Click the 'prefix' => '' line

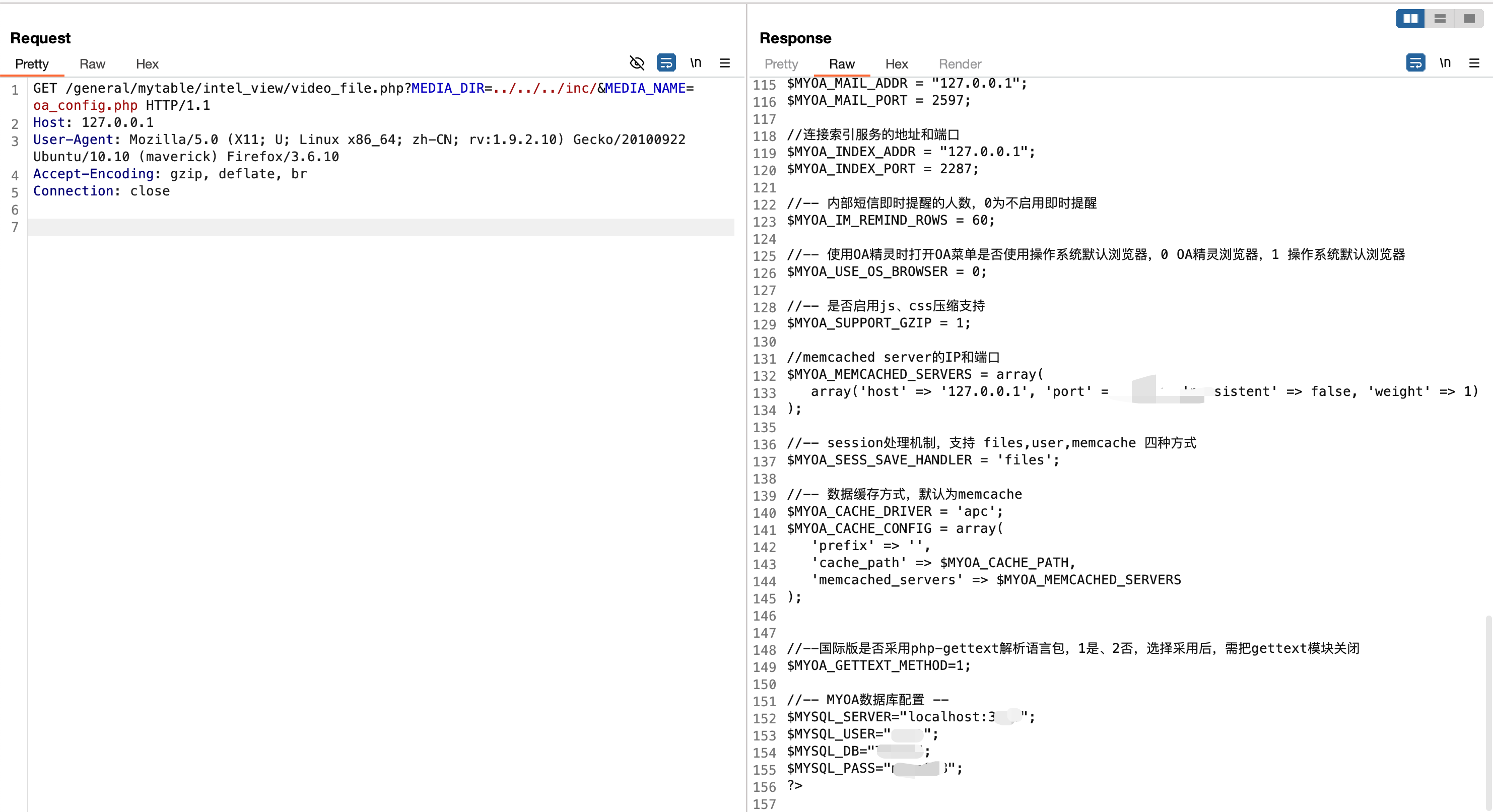870,546
